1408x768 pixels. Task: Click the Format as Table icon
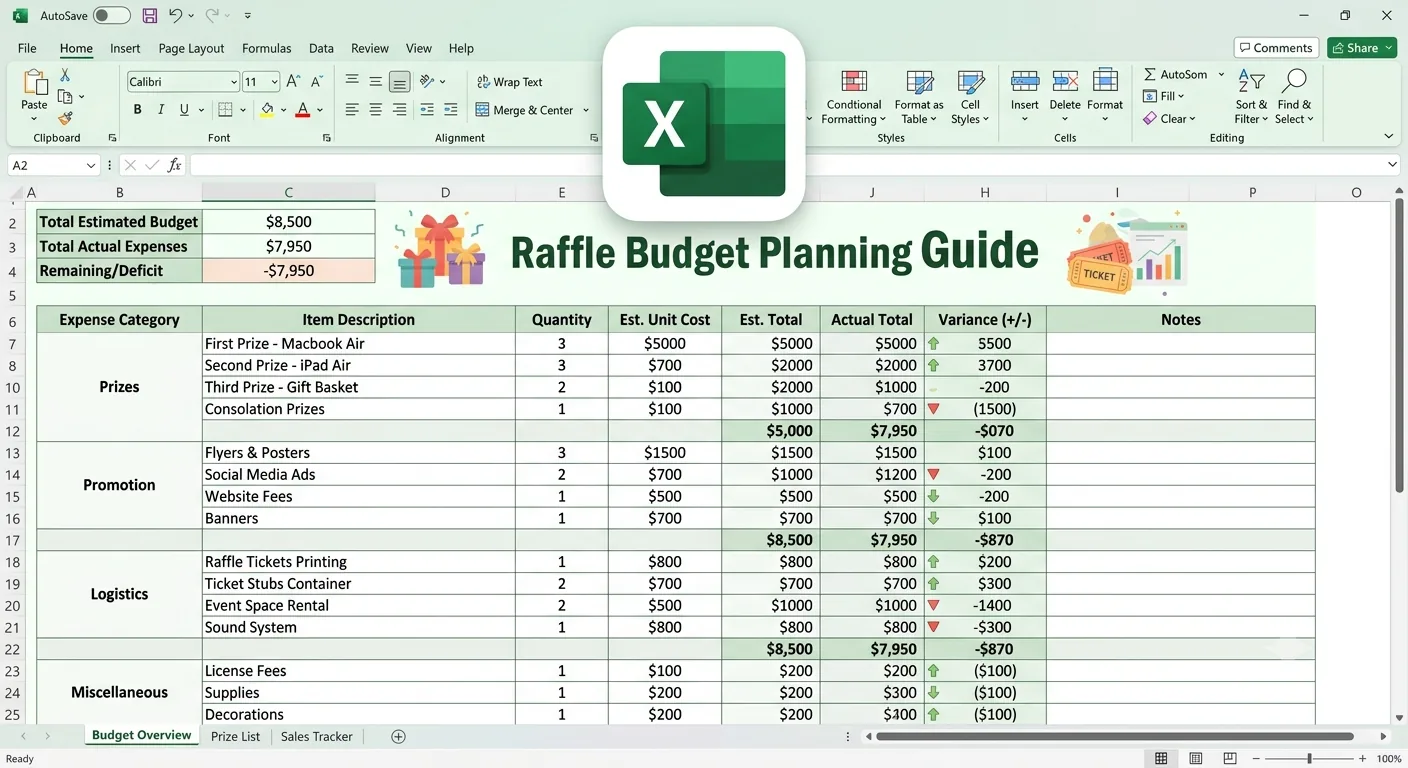919,82
